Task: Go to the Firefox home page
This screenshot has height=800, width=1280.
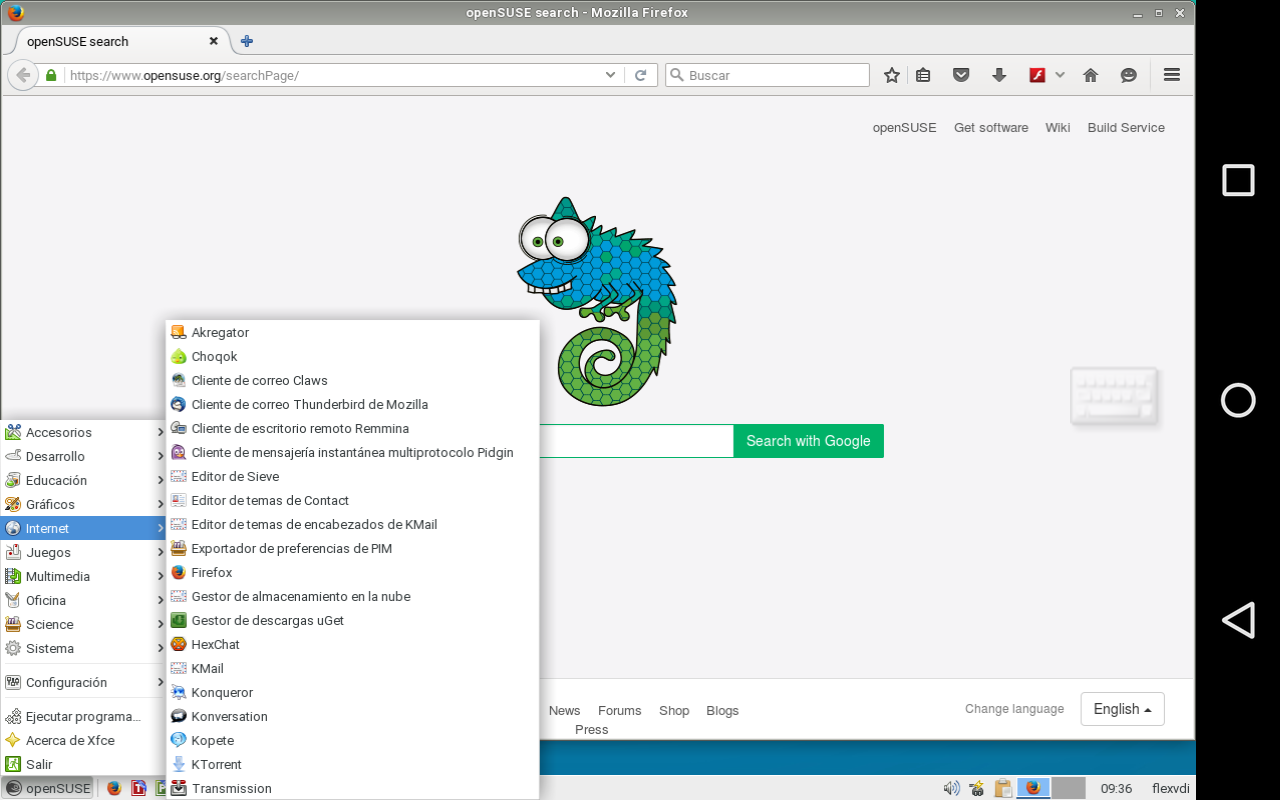Action: pos(1091,75)
